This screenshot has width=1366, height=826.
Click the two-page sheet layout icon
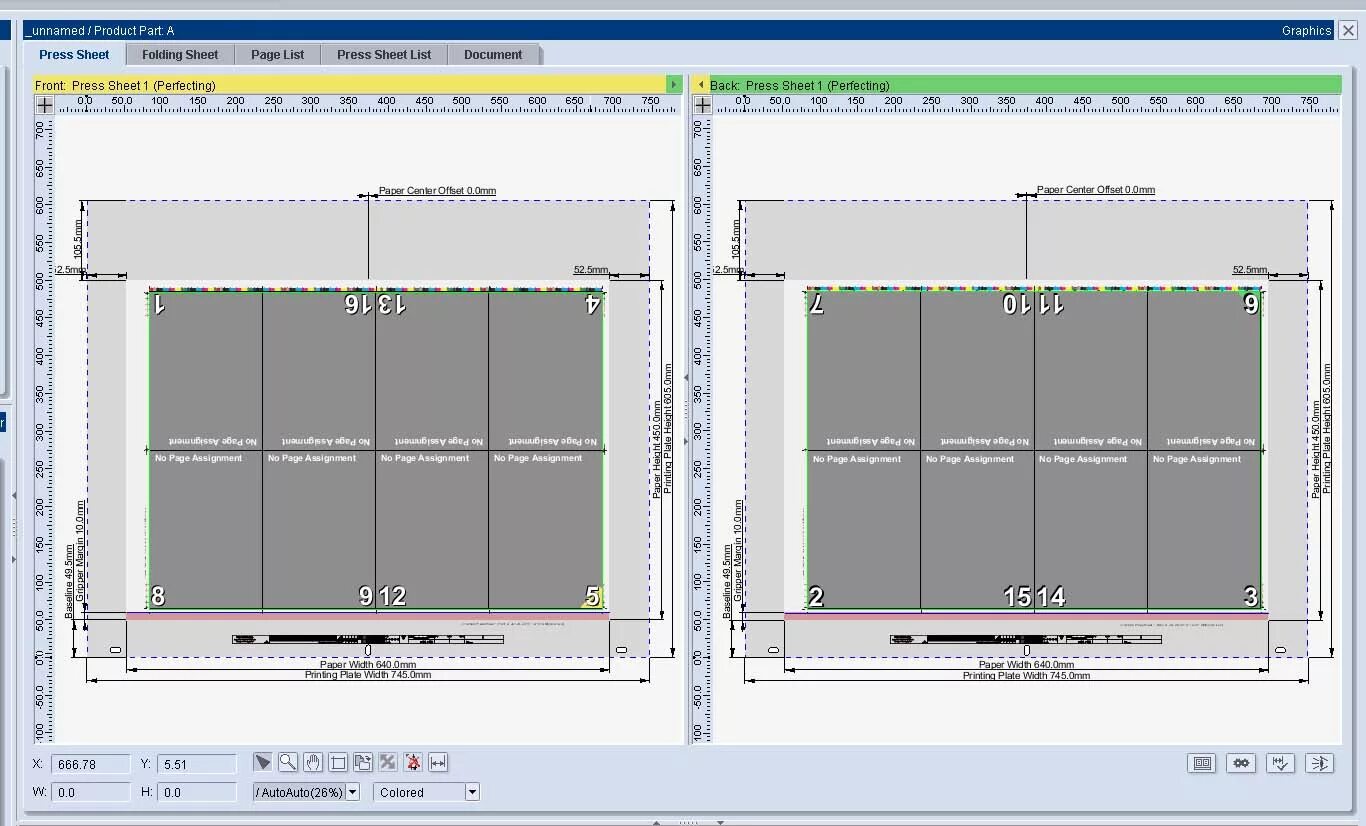click(x=1202, y=763)
